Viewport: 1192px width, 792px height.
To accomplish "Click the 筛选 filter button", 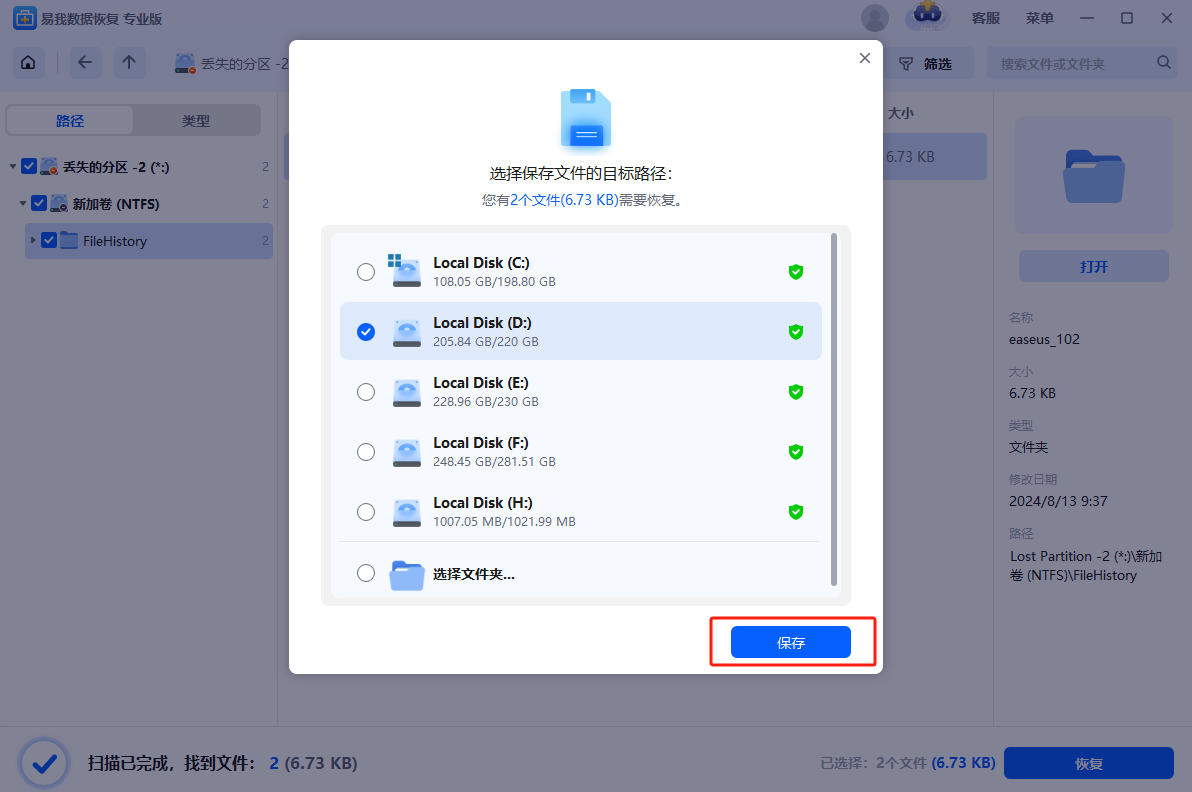I will [x=927, y=64].
